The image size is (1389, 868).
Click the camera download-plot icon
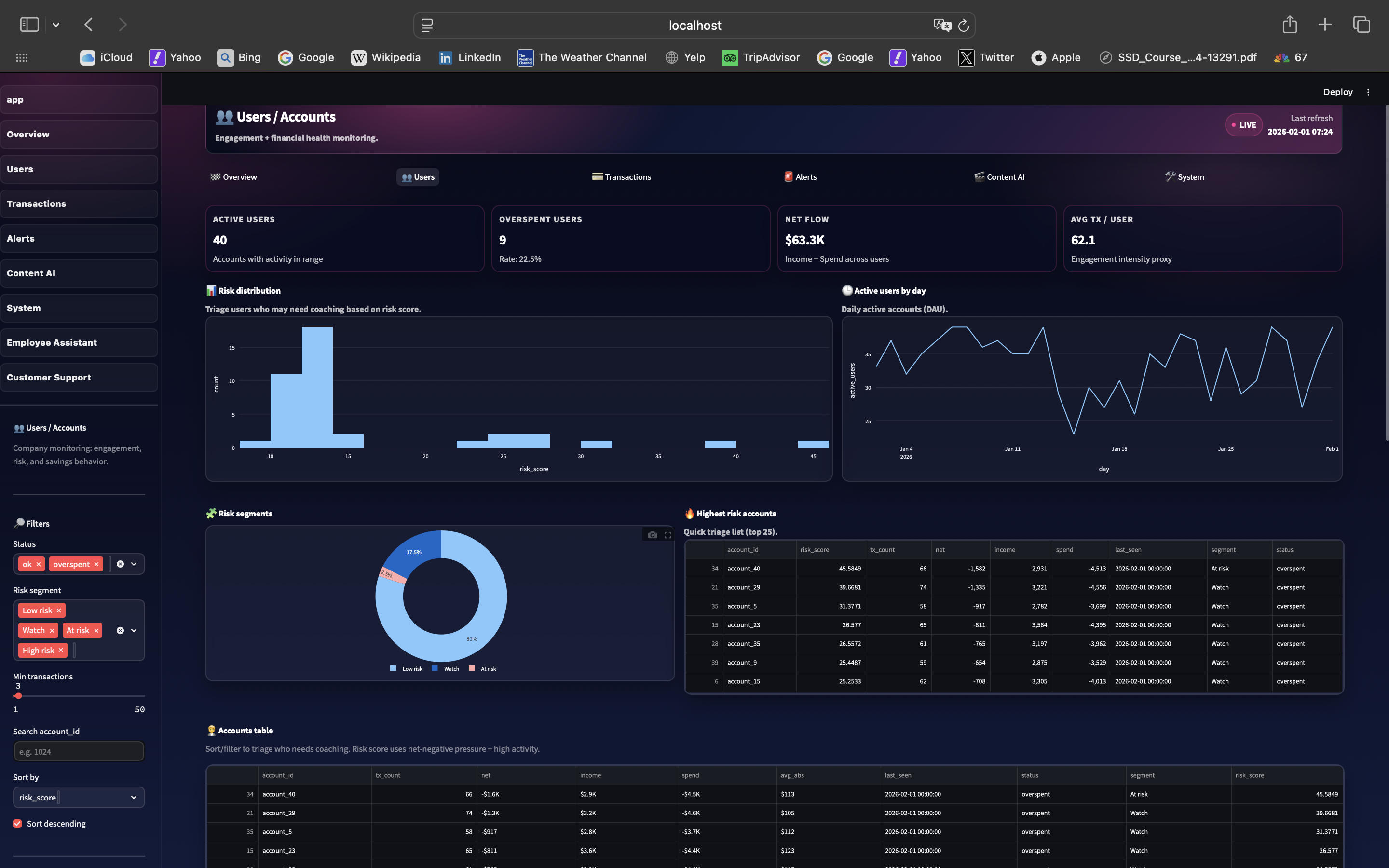[652, 535]
